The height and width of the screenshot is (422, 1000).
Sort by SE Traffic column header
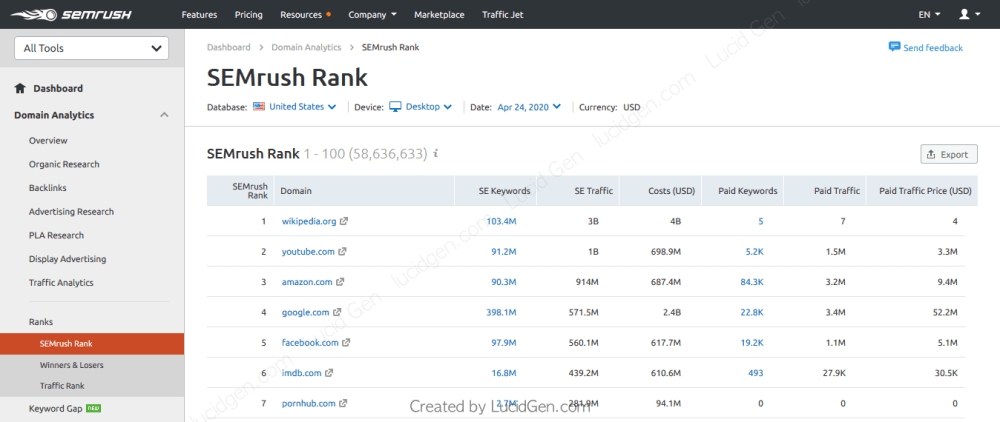578,191
